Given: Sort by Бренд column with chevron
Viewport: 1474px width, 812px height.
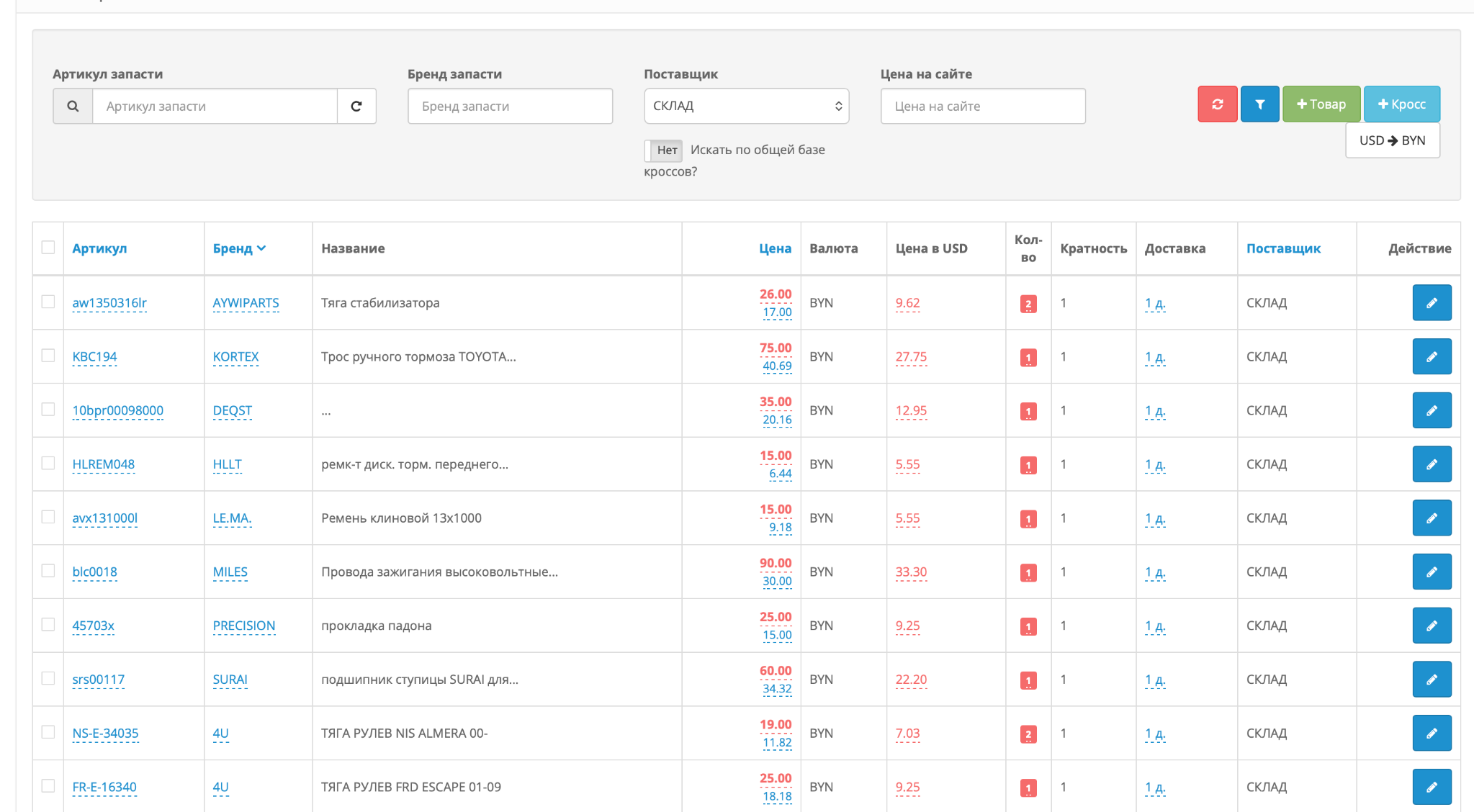Looking at the screenshot, I should pos(239,248).
